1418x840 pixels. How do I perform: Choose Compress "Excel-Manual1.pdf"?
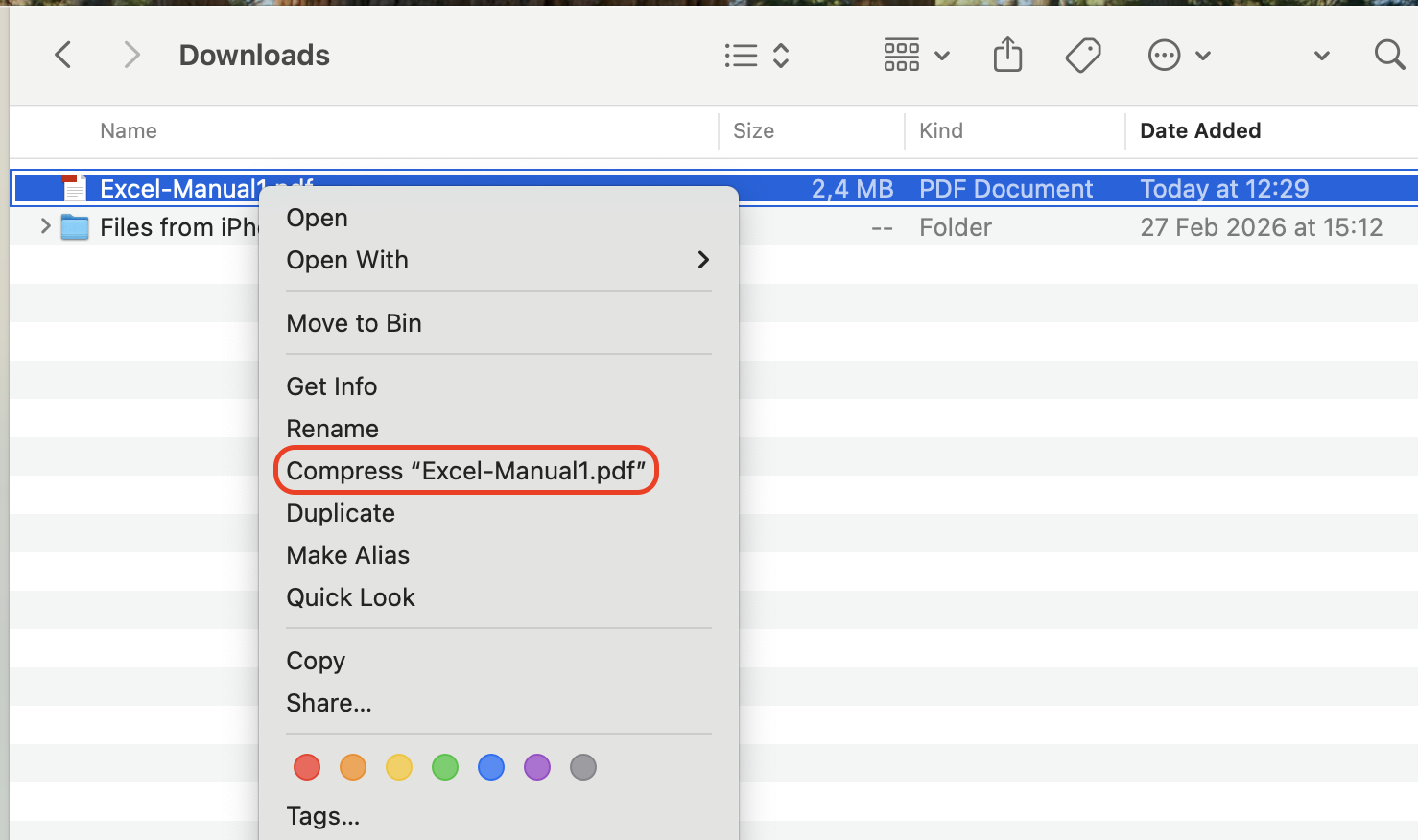point(466,471)
